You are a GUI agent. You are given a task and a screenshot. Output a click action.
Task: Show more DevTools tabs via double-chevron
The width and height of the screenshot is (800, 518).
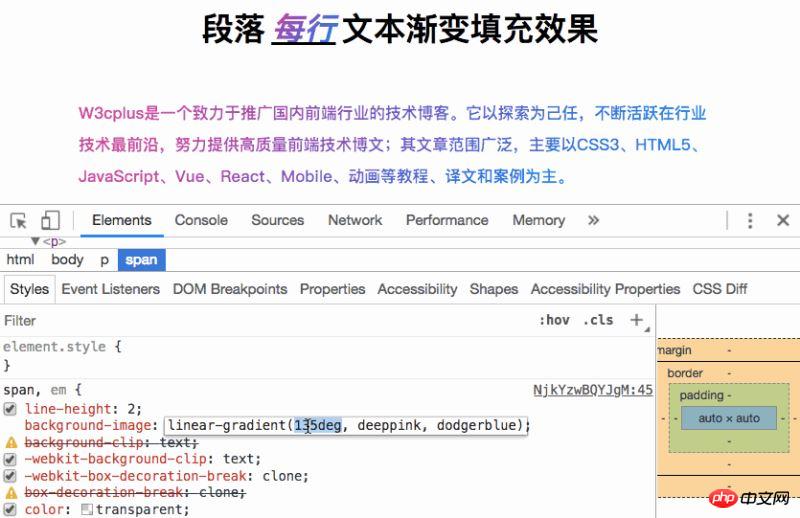593,220
